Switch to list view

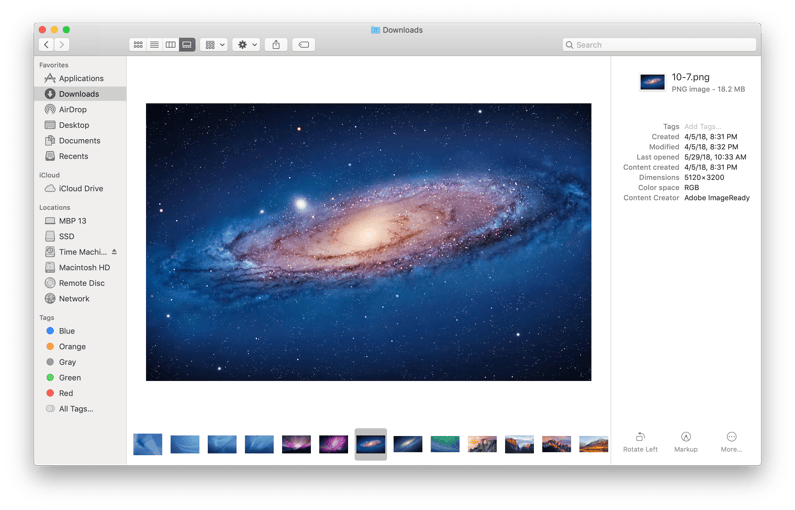click(x=154, y=45)
